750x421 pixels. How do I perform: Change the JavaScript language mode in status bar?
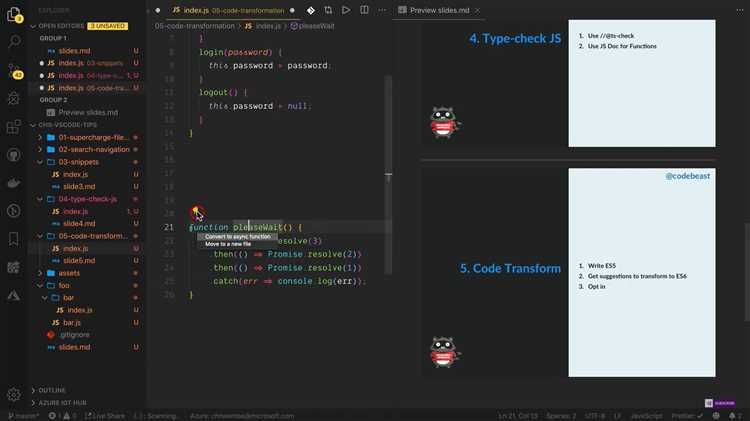pyautogui.click(x=645, y=415)
